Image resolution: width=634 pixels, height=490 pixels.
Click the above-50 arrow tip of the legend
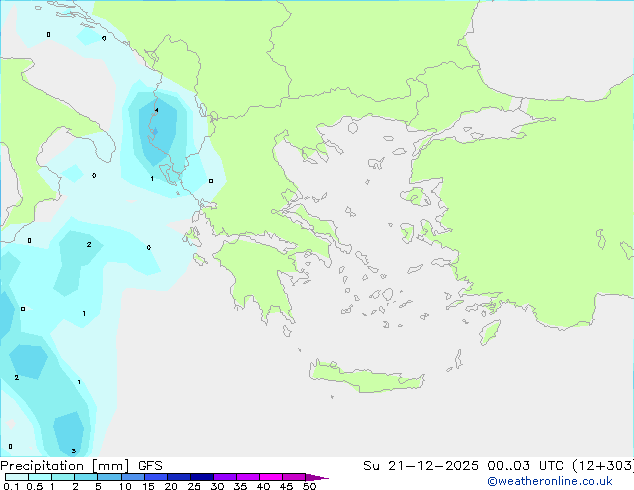[x=317, y=477]
